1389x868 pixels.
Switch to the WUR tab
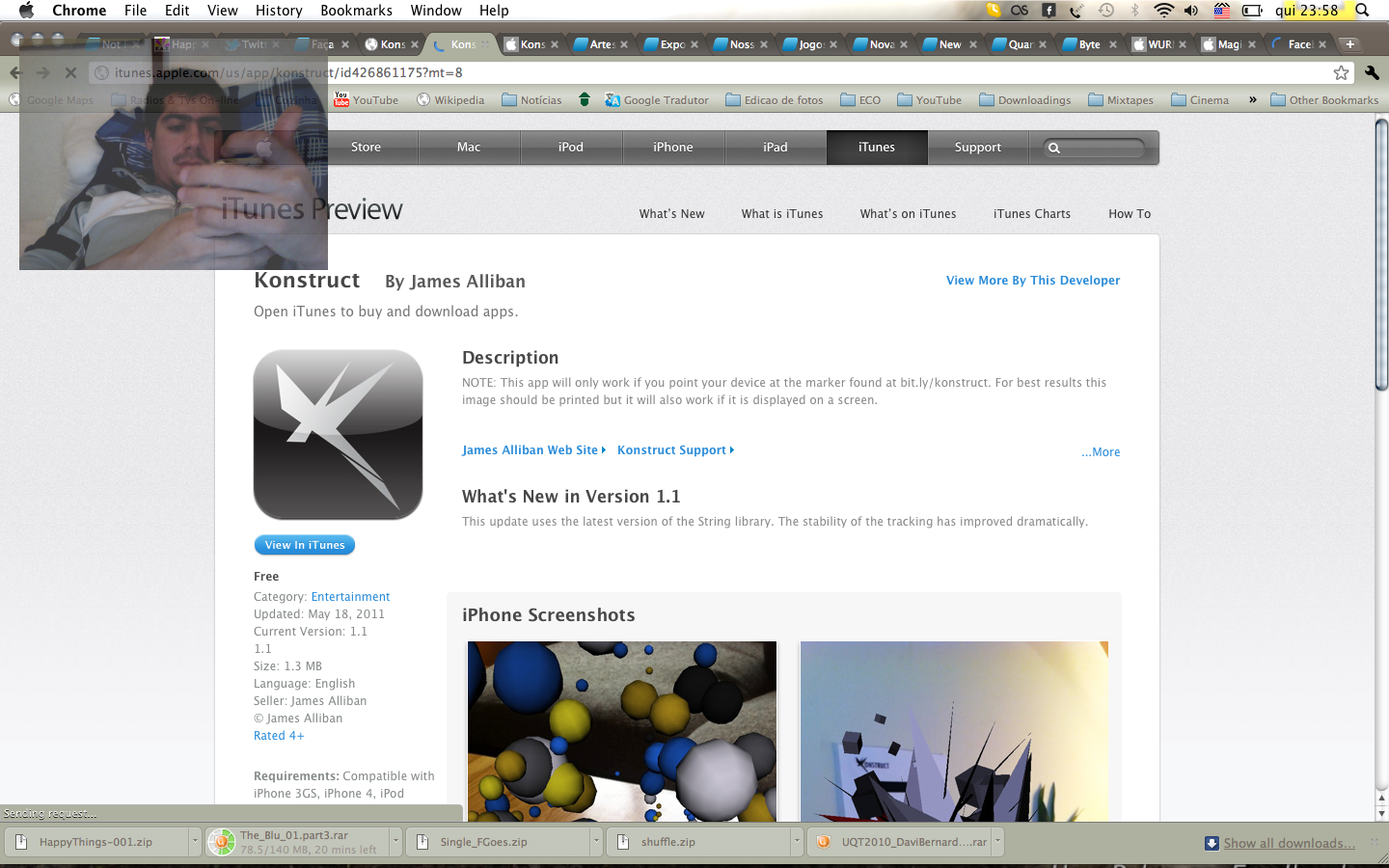[x=1157, y=44]
